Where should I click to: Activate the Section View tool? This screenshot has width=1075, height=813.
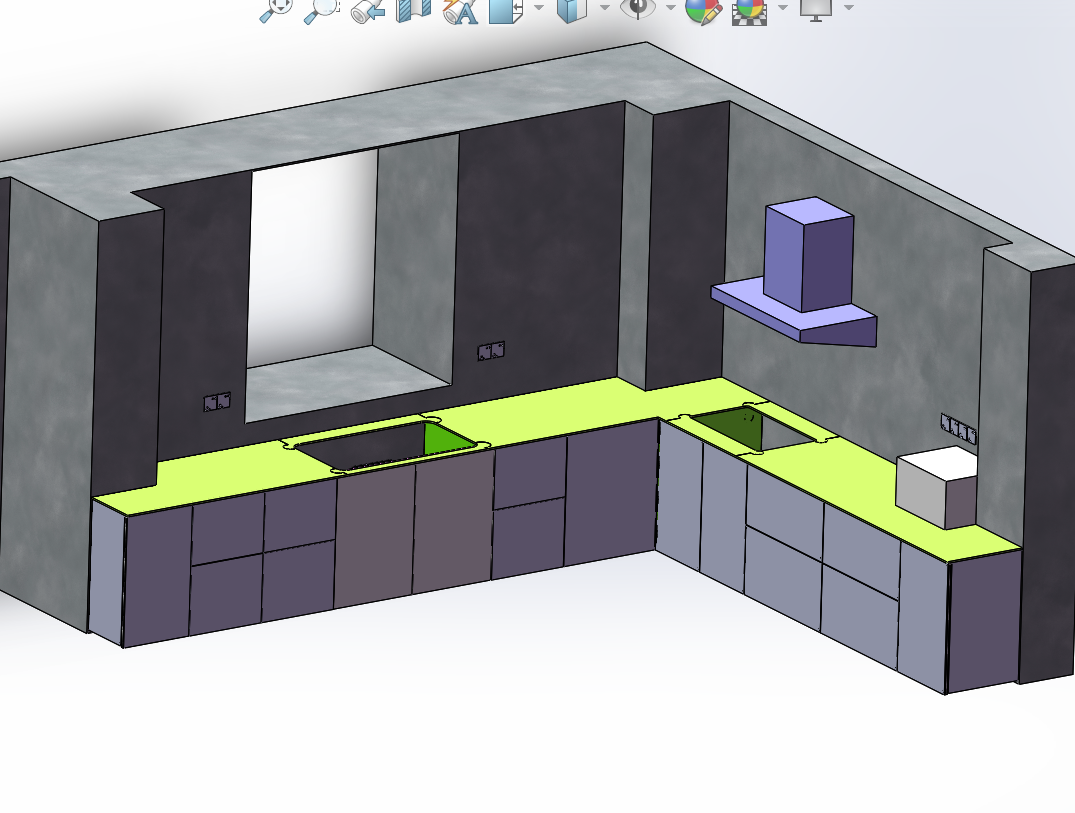click(x=414, y=10)
